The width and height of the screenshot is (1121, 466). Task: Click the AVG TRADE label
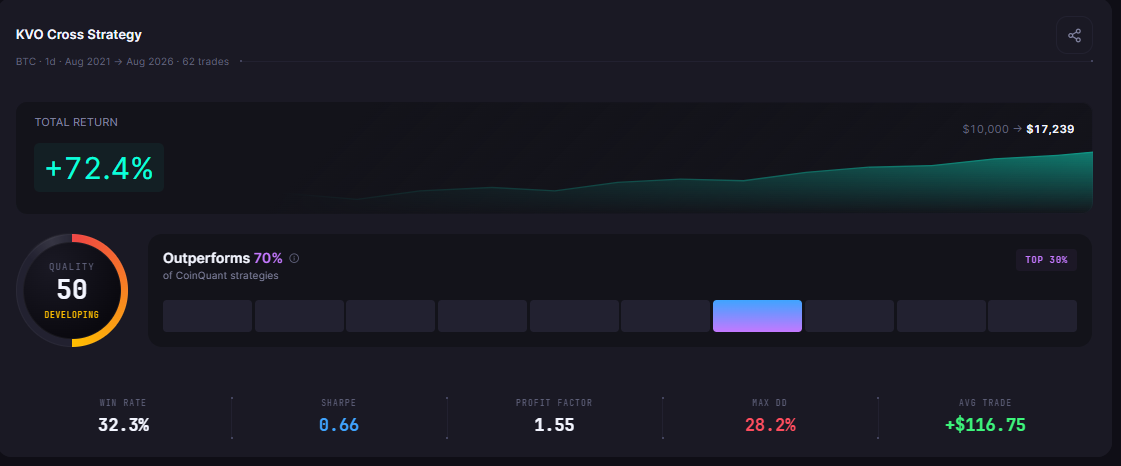point(985,403)
